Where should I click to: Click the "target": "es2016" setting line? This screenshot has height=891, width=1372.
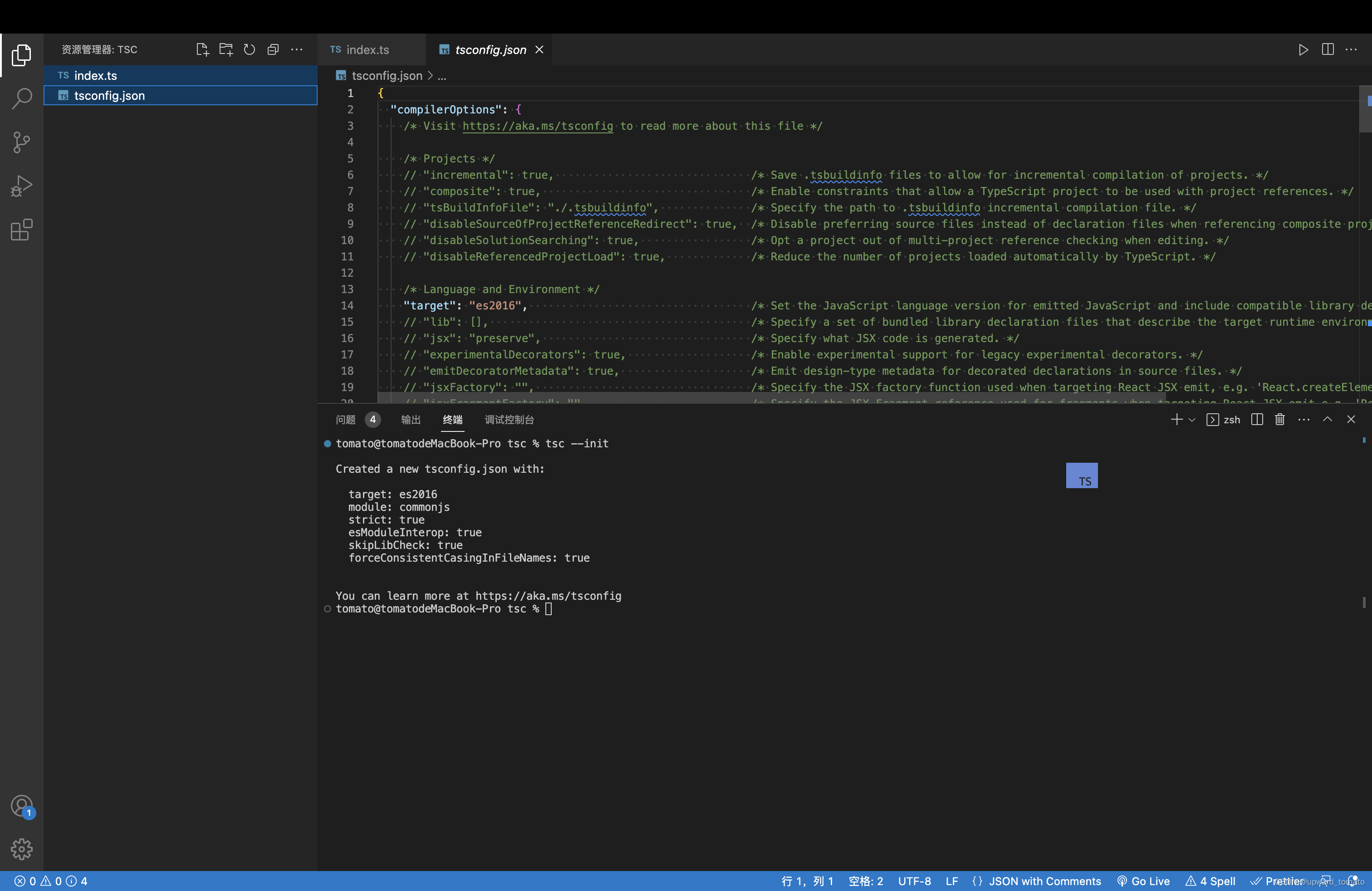(x=465, y=305)
